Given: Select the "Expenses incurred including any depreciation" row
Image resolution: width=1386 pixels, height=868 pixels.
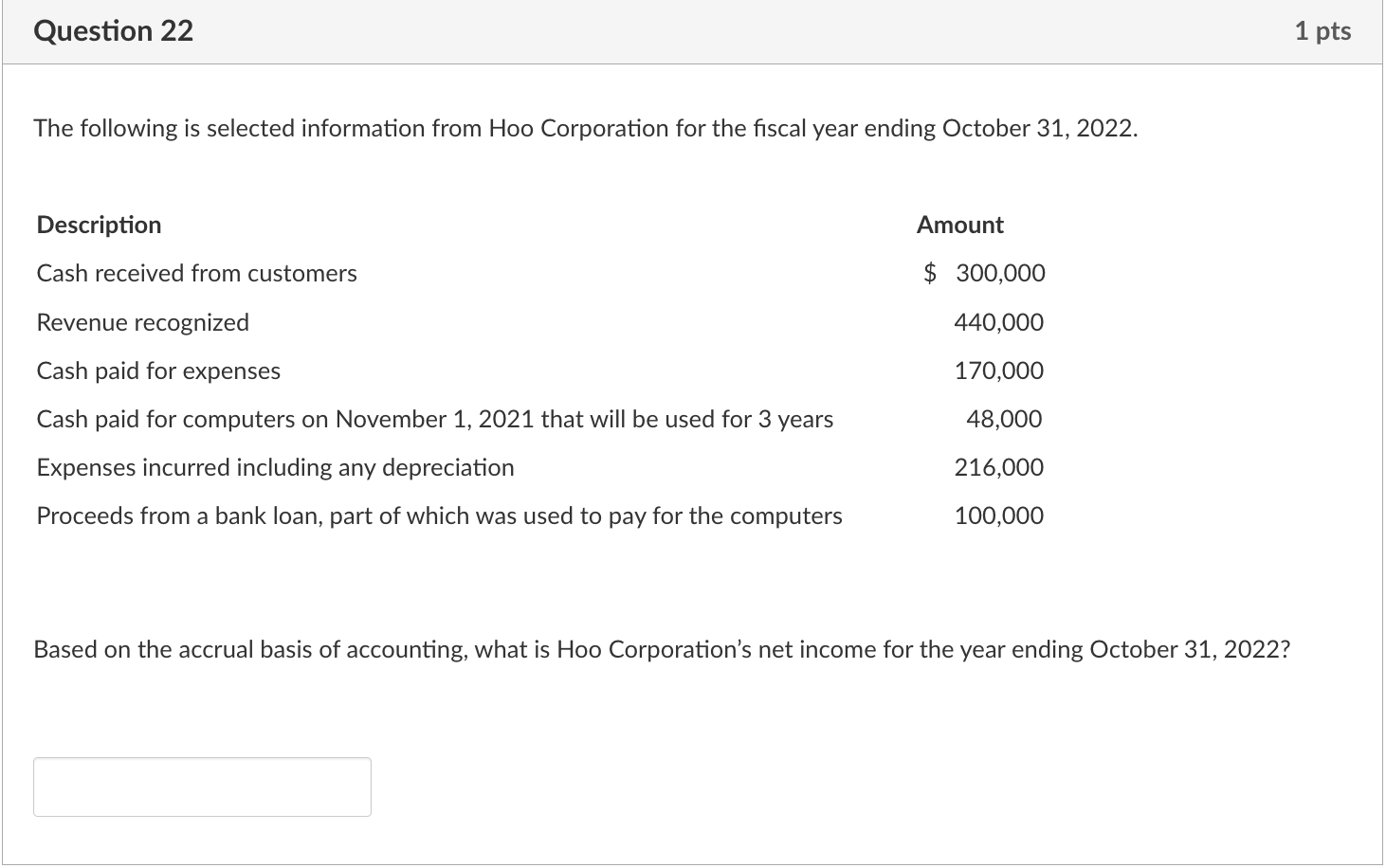Looking at the screenshot, I should point(275,467).
